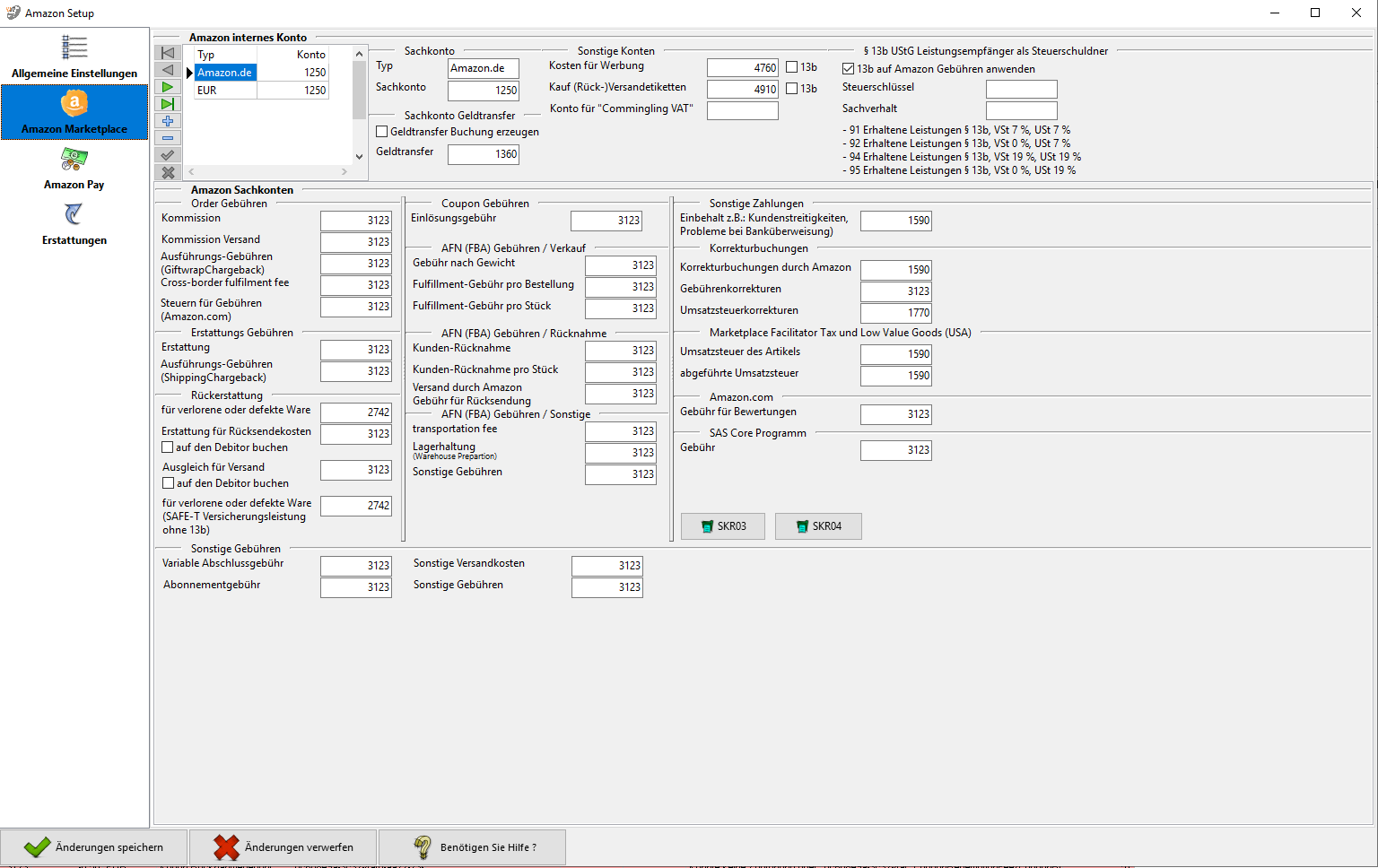Edit Einlösungsgebühr coupon field
Viewport: 1378px width, 868px height.
pos(606,221)
